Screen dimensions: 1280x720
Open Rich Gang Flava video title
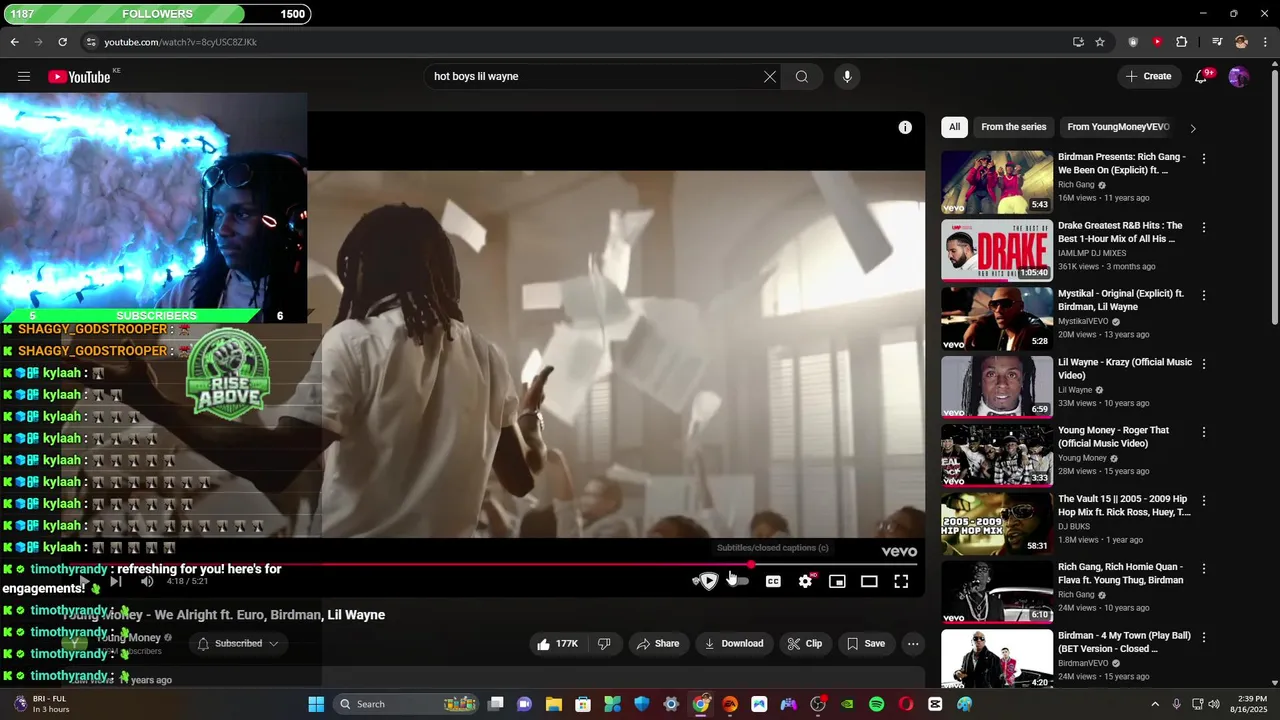coord(1120,573)
